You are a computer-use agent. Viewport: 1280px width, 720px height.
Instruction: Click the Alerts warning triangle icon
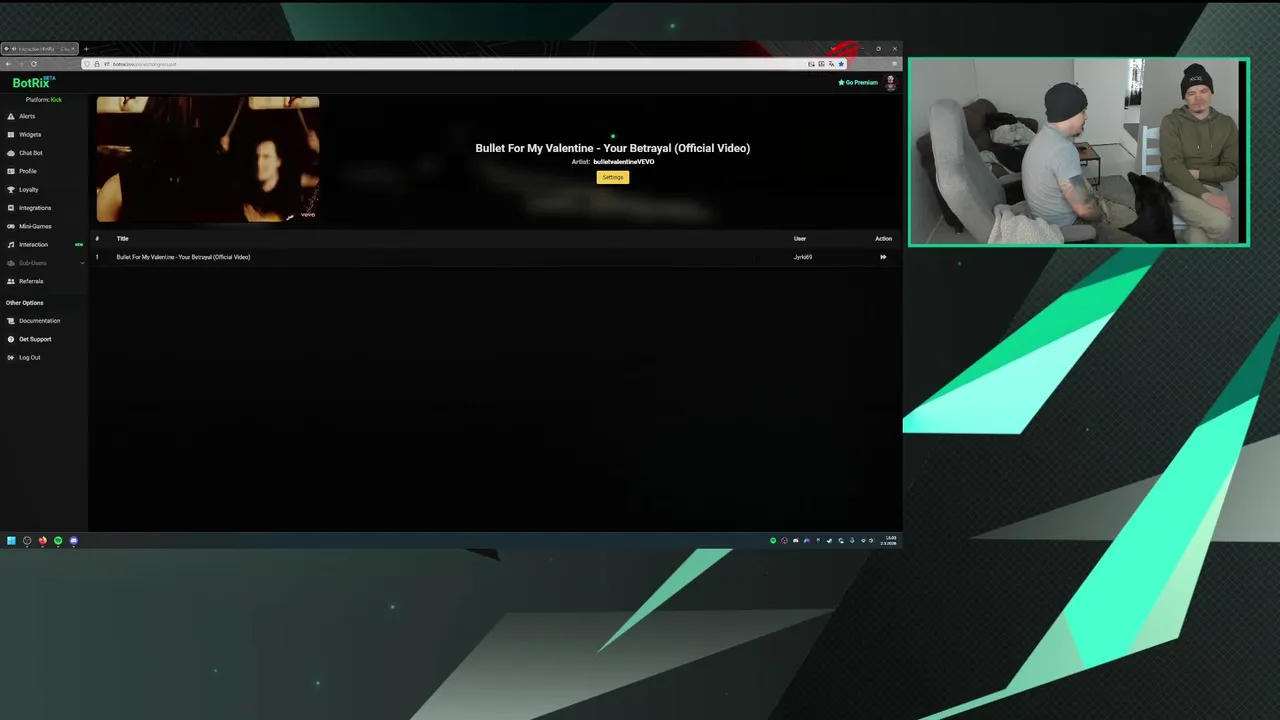[11, 116]
